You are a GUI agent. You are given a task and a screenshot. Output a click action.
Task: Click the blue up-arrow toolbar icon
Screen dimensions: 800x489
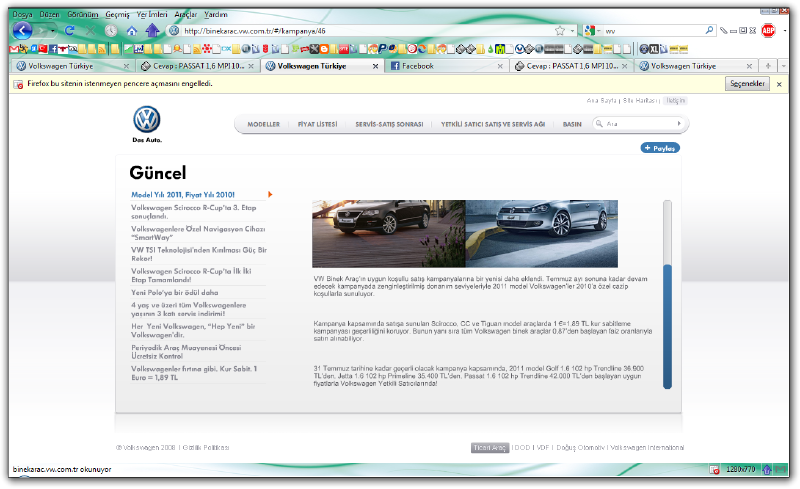tap(152, 31)
